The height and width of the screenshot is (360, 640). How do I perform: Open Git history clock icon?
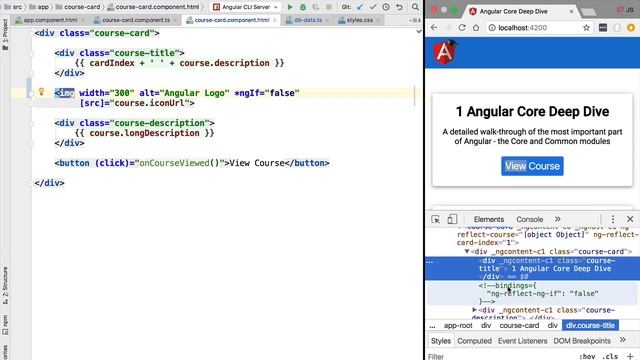coord(386,7)
